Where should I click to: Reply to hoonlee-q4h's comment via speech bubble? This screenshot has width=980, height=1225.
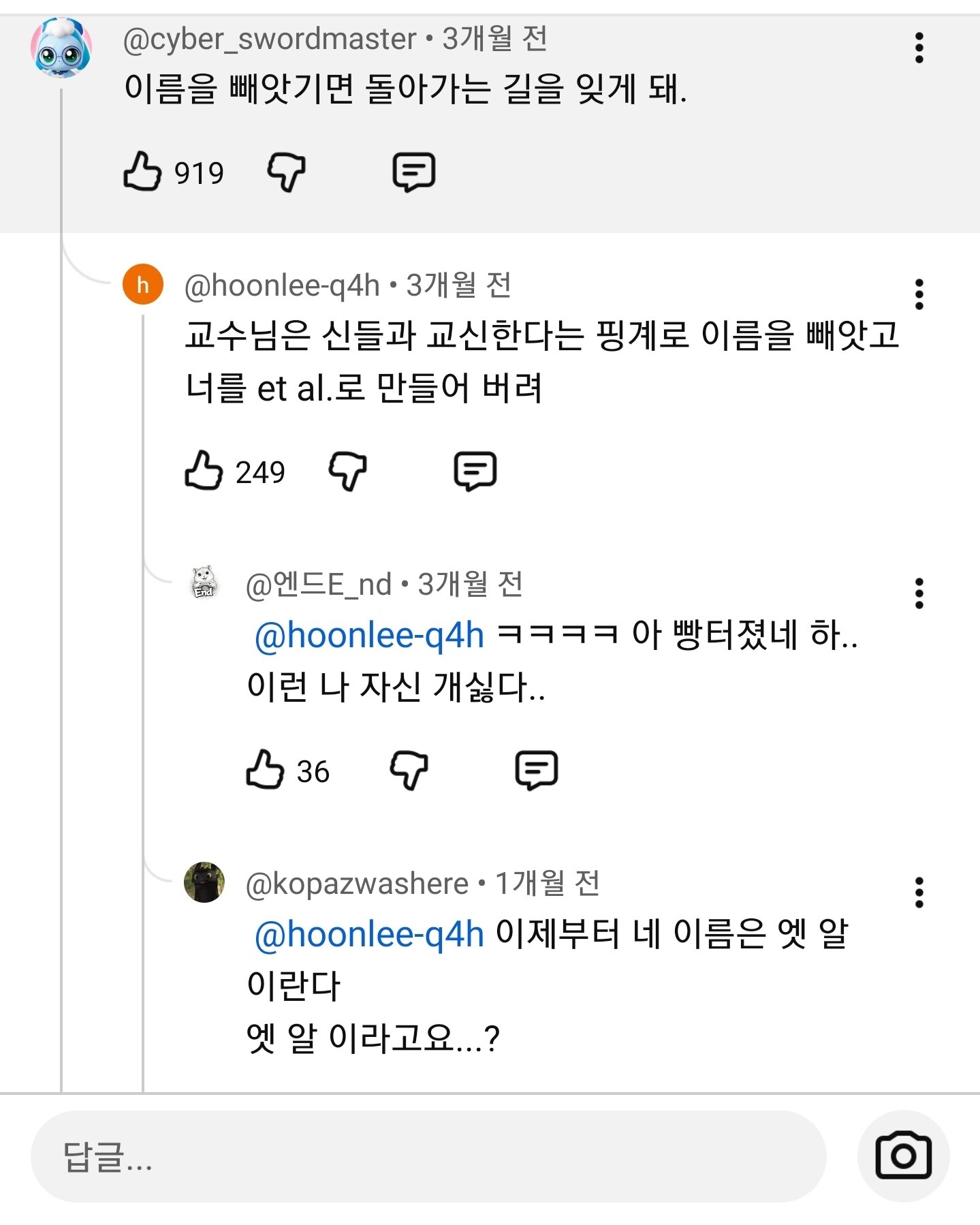click(475, 471)
